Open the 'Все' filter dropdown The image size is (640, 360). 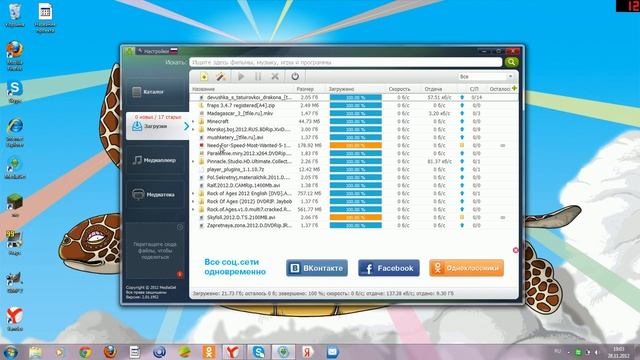tap(485, 76)
